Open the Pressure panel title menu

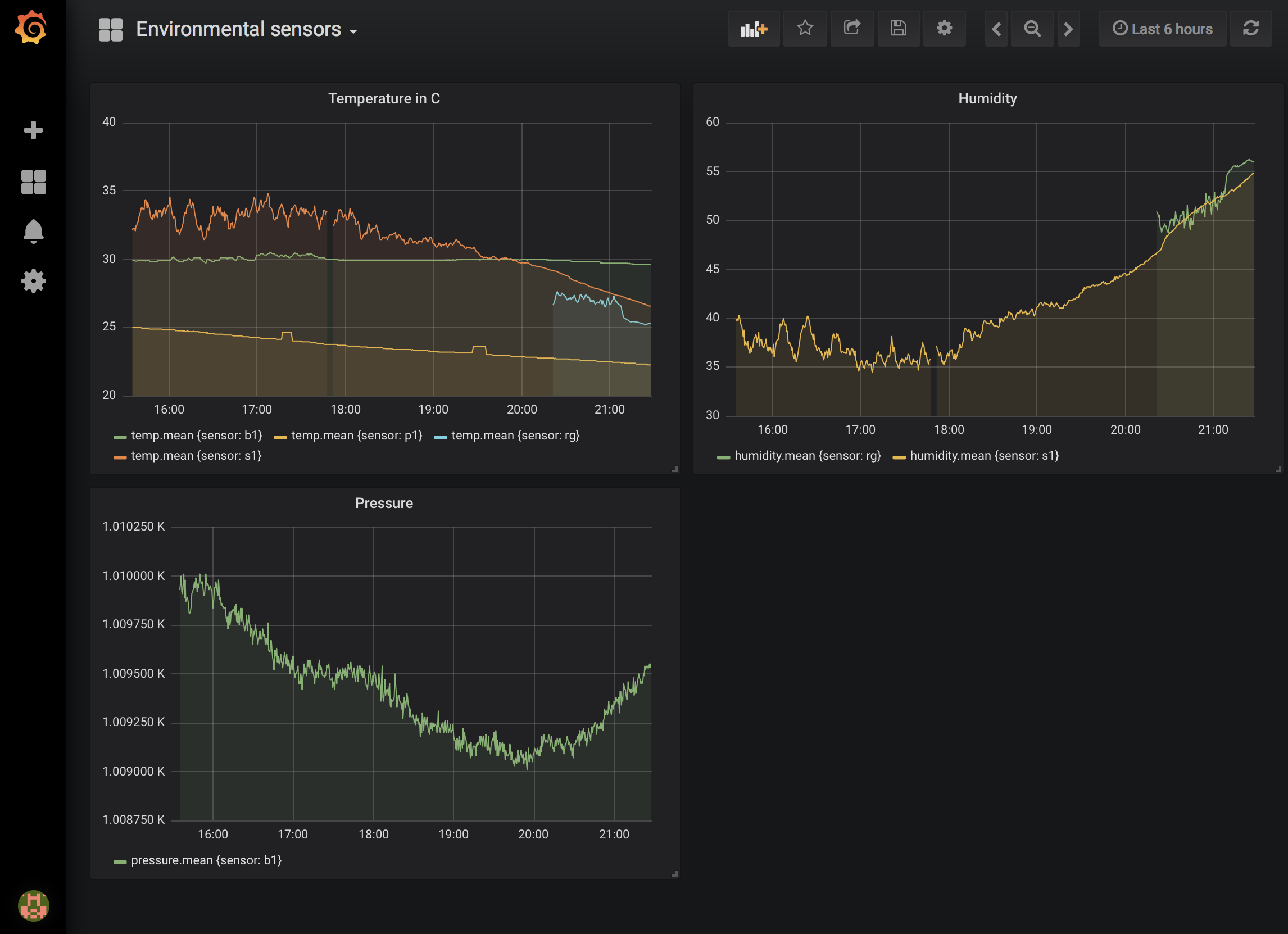[384, 503]
